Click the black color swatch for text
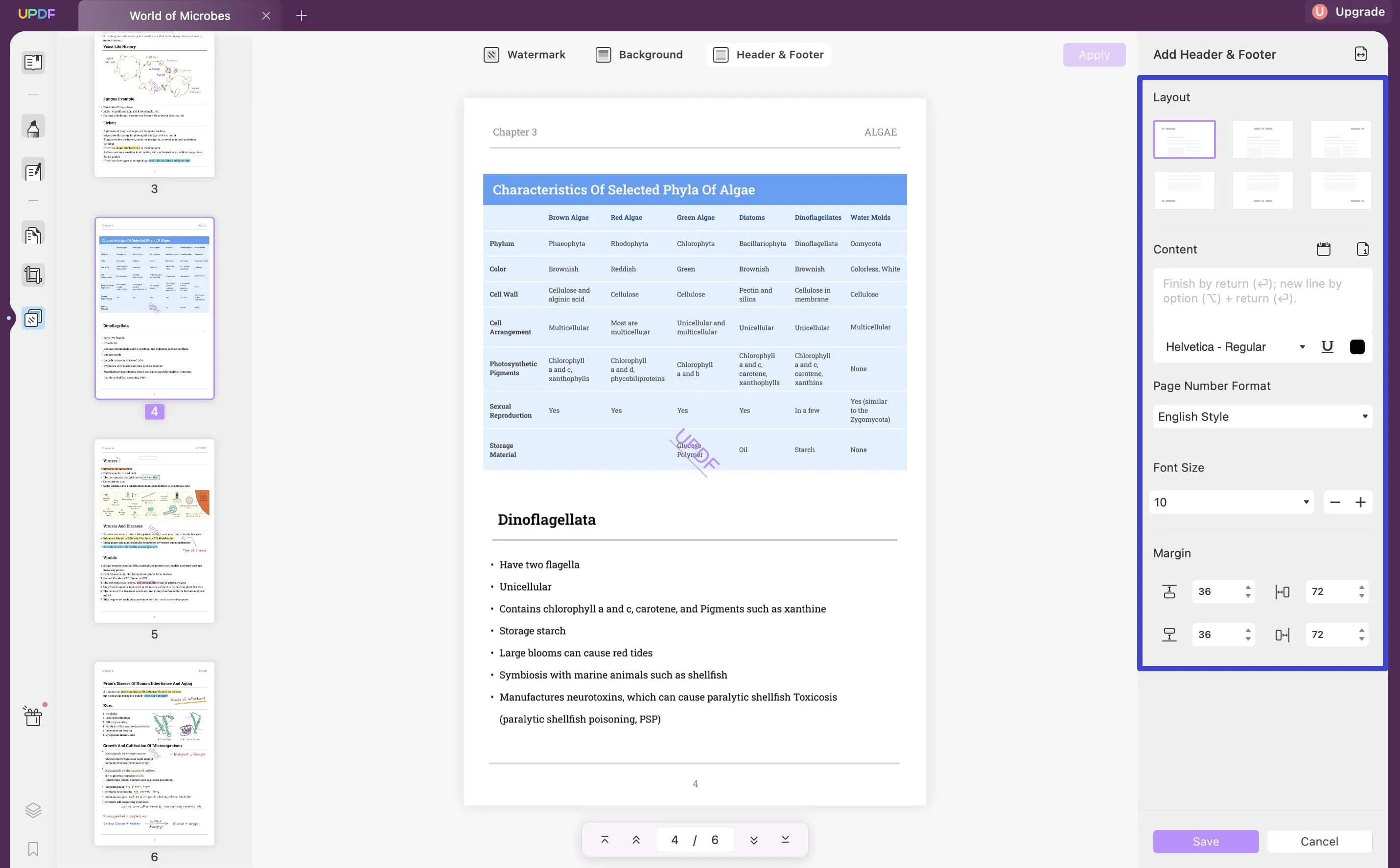1400x868 pixels. (1358, 345)
